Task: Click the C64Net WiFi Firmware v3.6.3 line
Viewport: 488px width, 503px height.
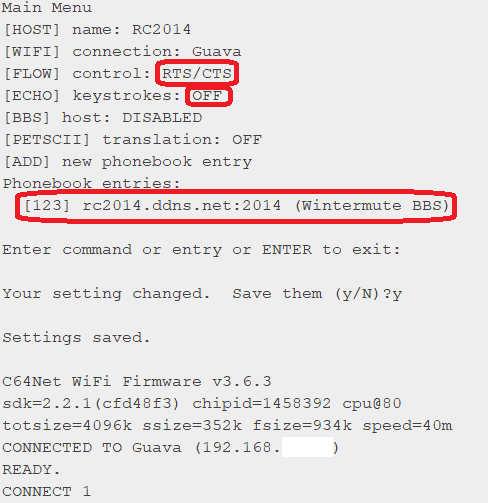Action: point(137,382)
